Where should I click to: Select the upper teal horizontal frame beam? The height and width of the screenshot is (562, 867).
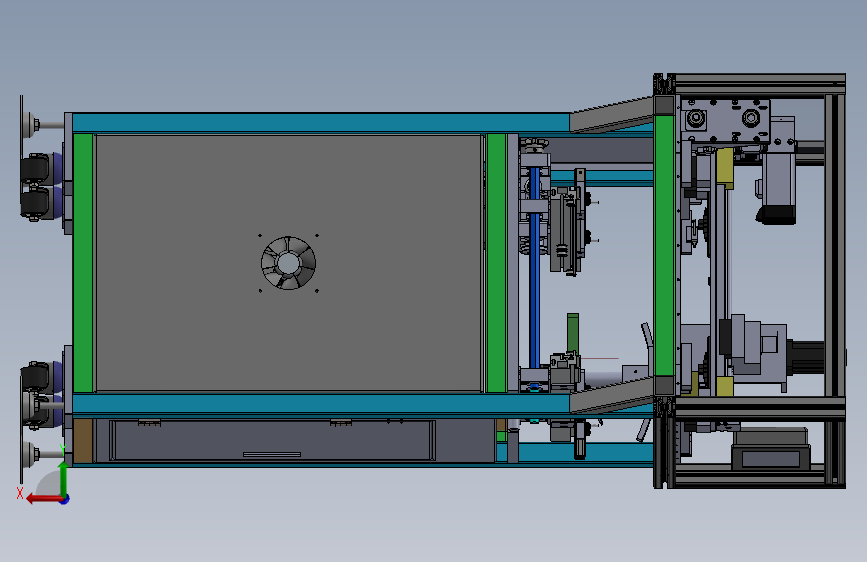pos(321,122)
